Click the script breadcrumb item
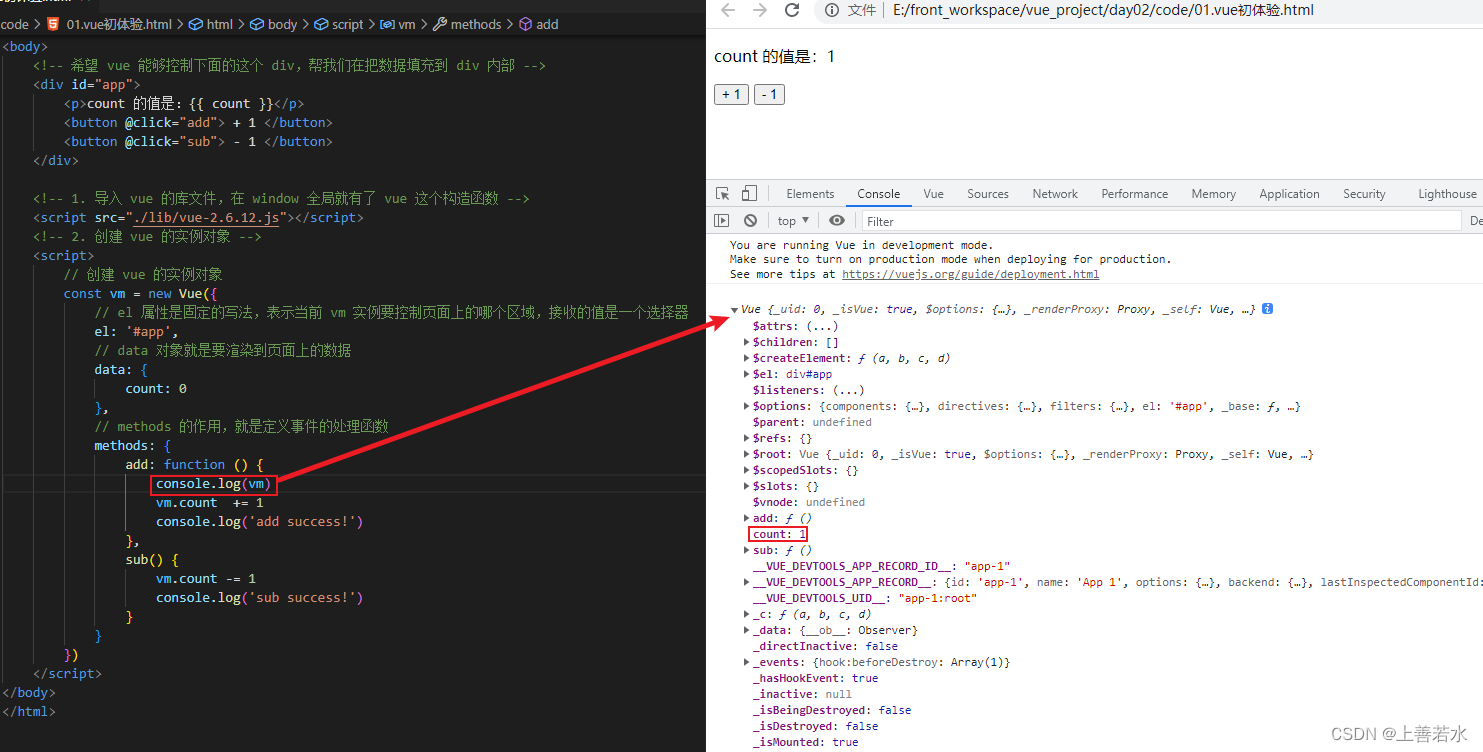 pyautogui.click(x=339, y=24)
